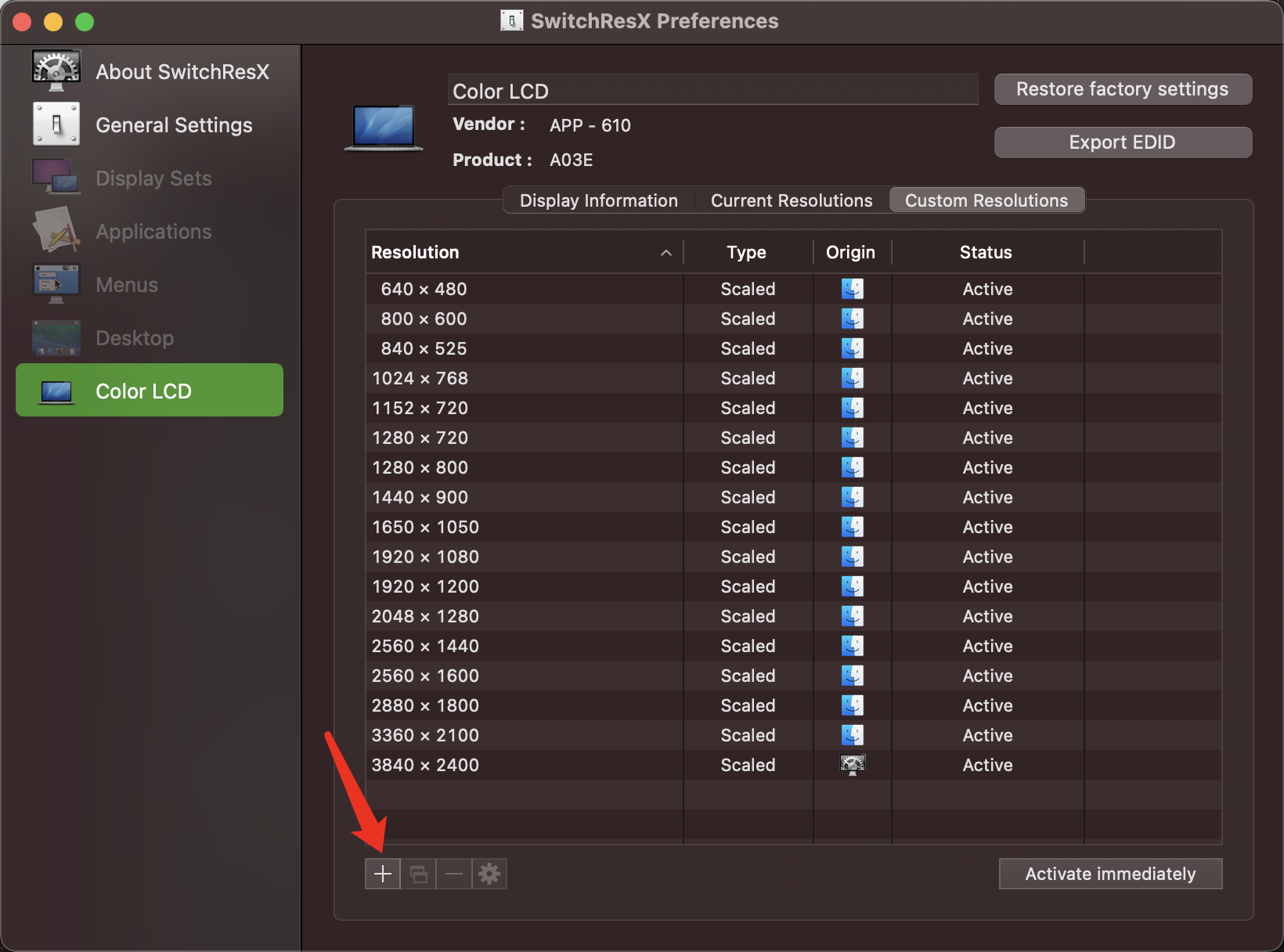Sort by Type column header

click(748, 252)
